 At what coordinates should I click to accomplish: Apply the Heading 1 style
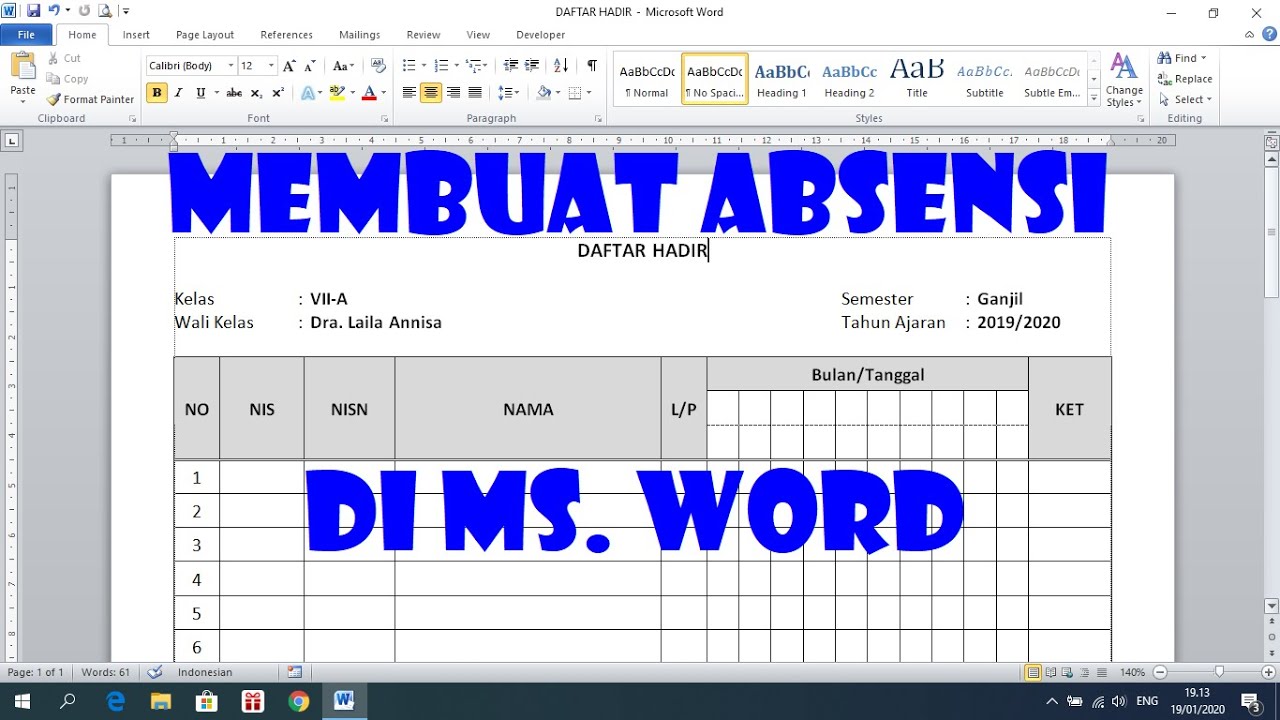point(782,79)
